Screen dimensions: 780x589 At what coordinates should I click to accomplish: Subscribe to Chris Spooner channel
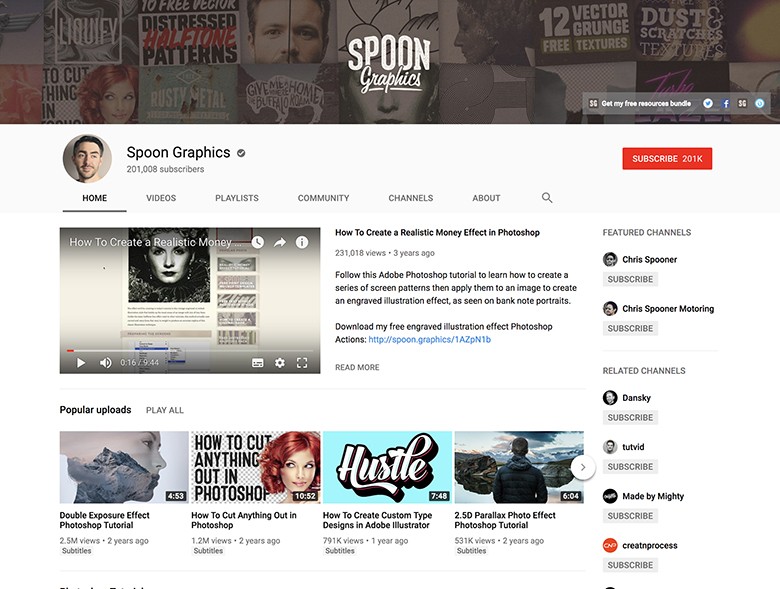[630, 279]
